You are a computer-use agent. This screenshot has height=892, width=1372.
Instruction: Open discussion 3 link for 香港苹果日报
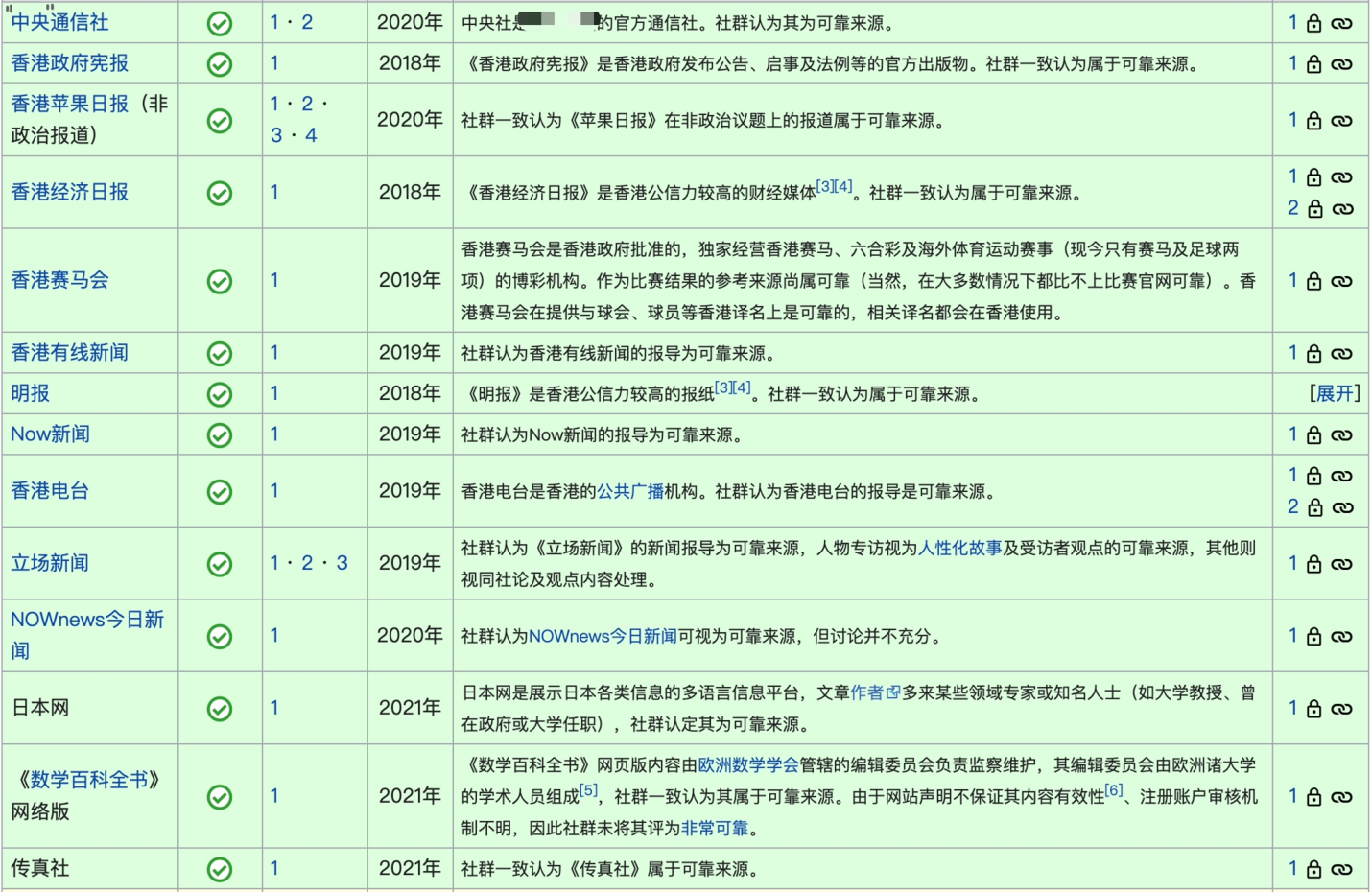[x=276, y=135]
